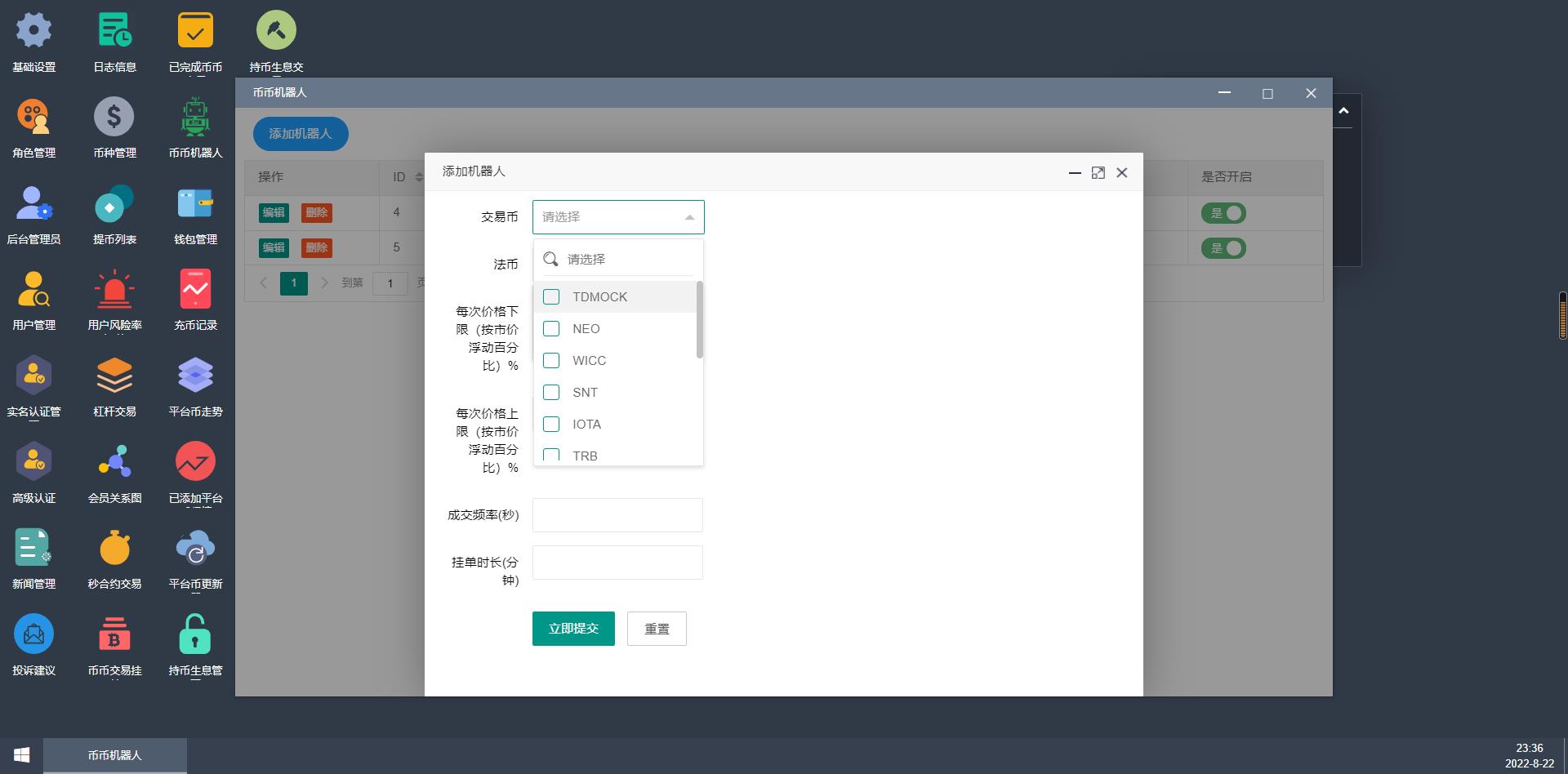Check the WICC option checkbox
This screenshot has width=1568, height=774.
coord(551,360)
